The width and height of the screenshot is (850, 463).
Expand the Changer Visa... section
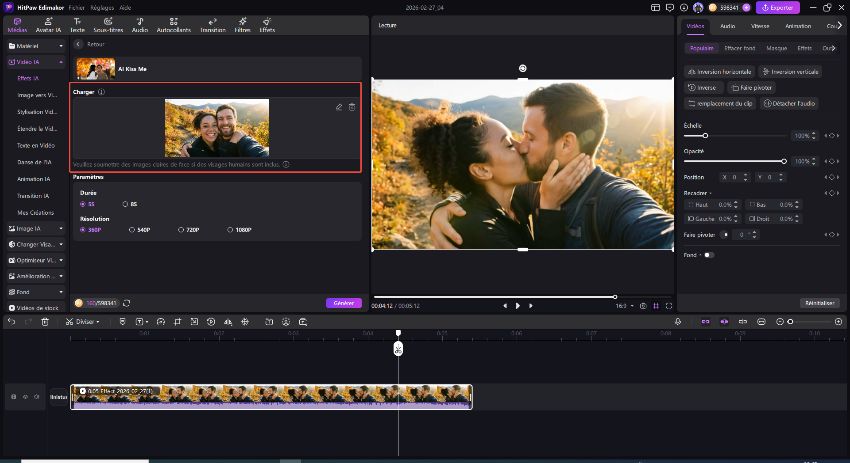pyautogui.click(x=36, y=245)
